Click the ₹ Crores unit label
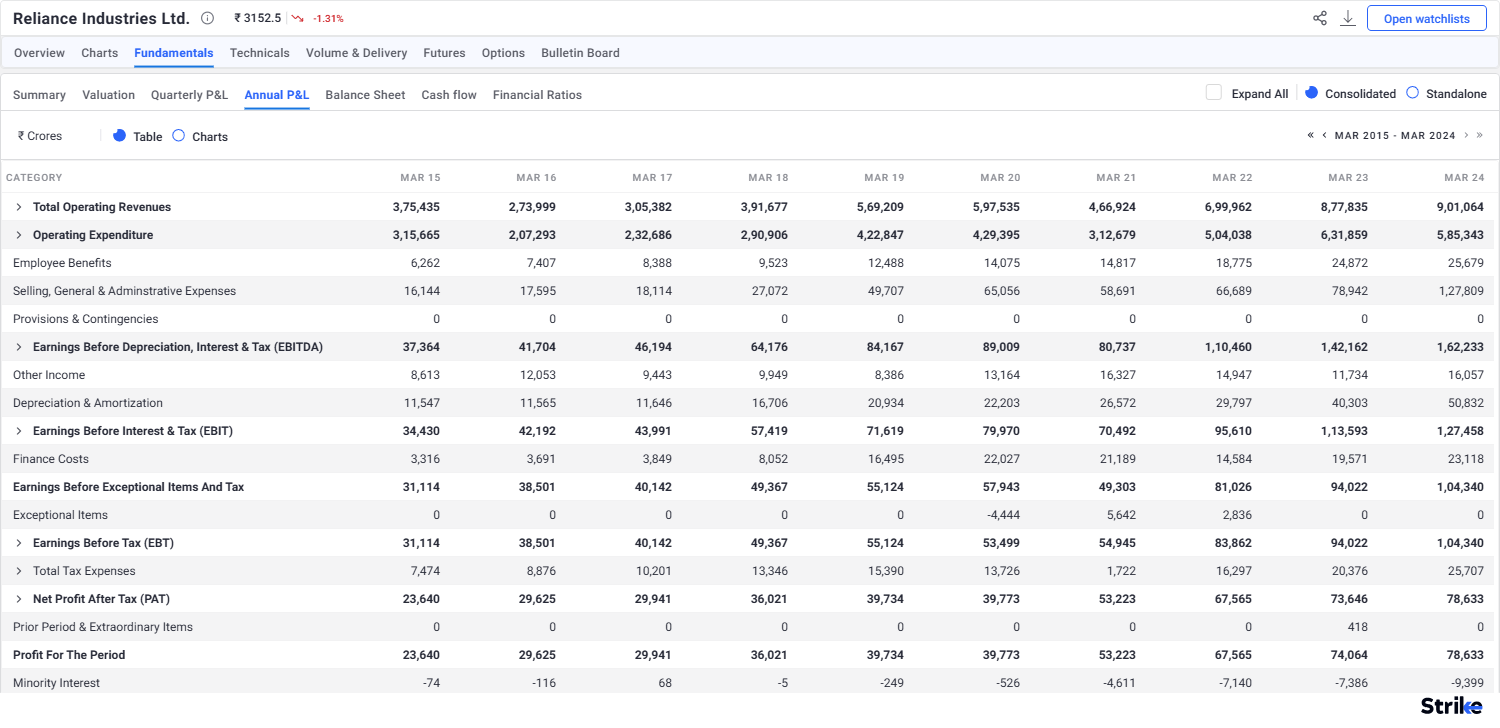The height and width of the screenshot is (728, 1500). coord(40,136)
